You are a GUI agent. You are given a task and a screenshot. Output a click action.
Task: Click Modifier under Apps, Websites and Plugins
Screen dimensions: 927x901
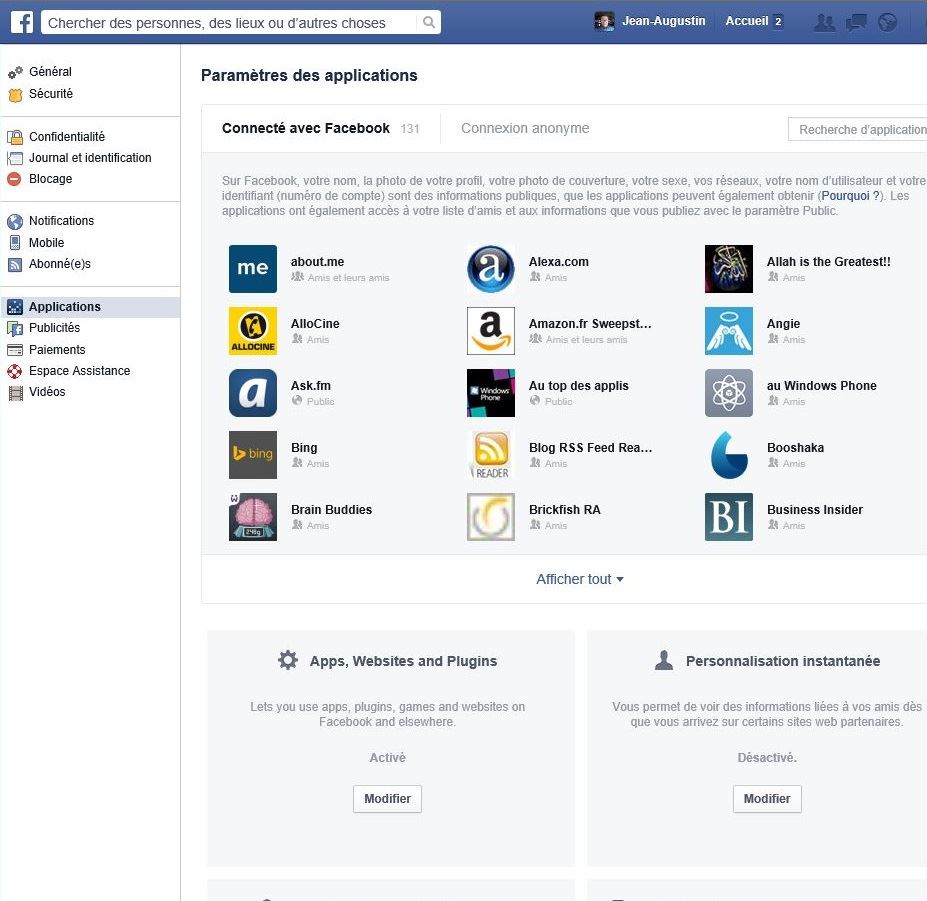tap(387, 799)
